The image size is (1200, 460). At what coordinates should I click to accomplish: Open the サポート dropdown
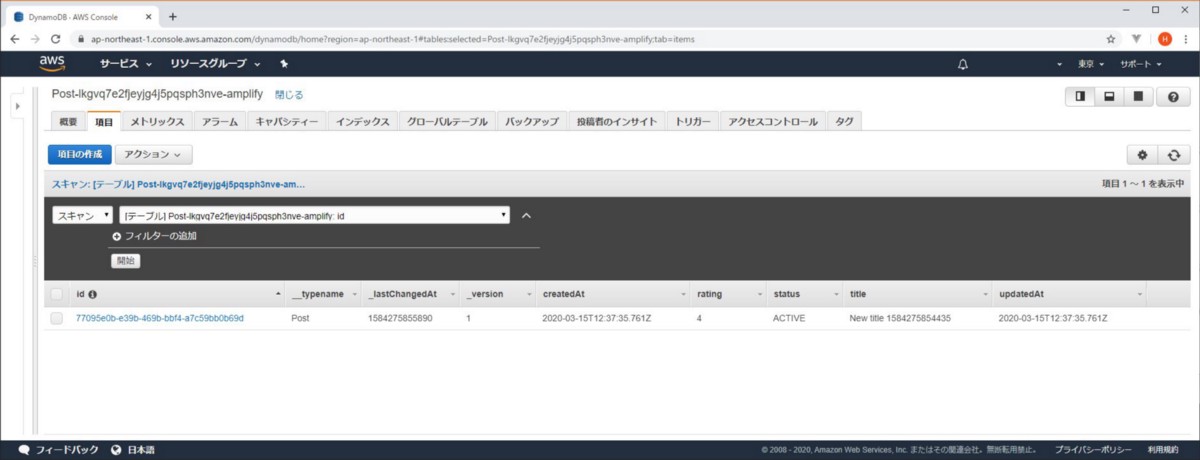(x=1141, y=64)
